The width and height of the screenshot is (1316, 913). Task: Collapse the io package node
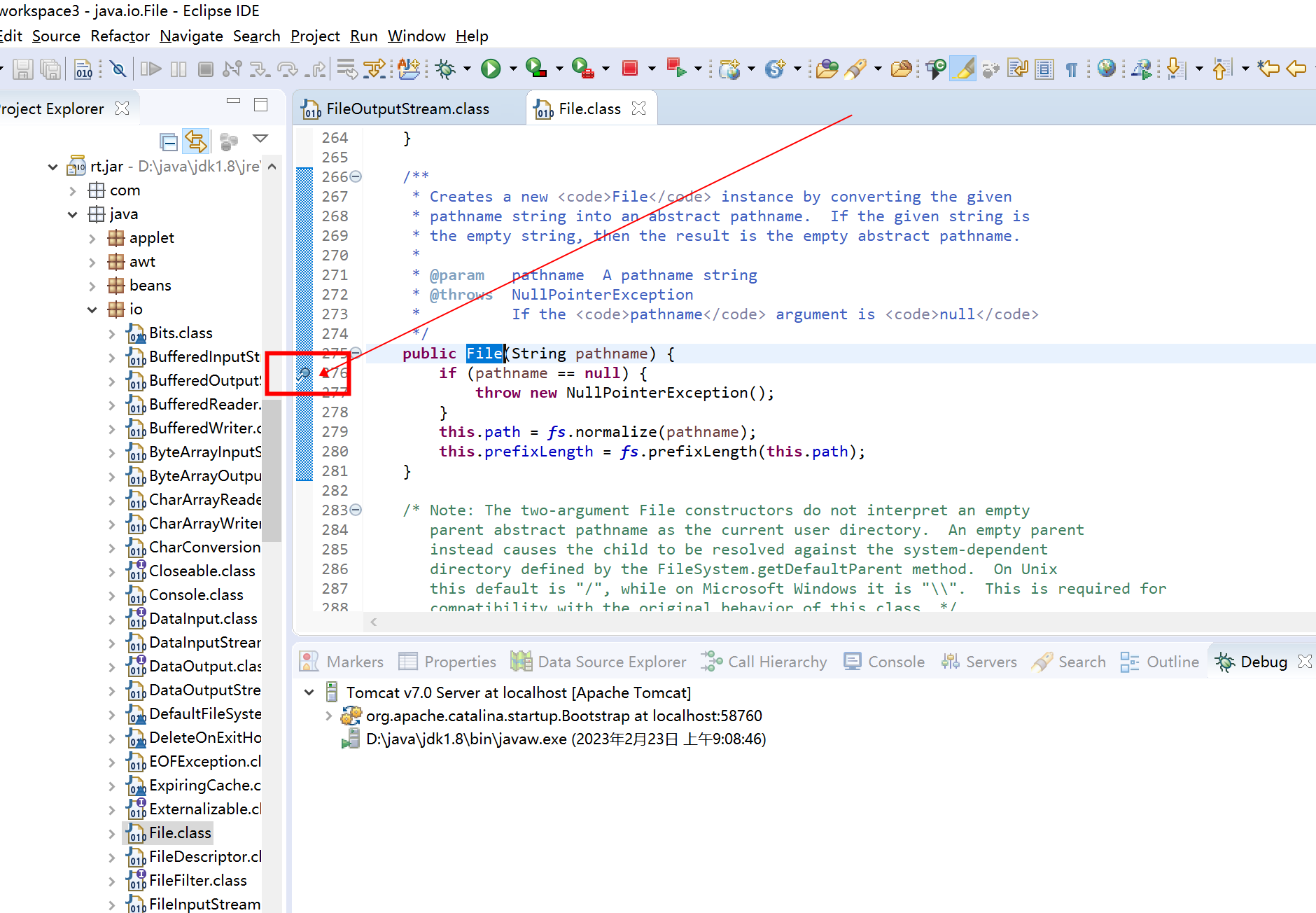click(x=92, y=309)
